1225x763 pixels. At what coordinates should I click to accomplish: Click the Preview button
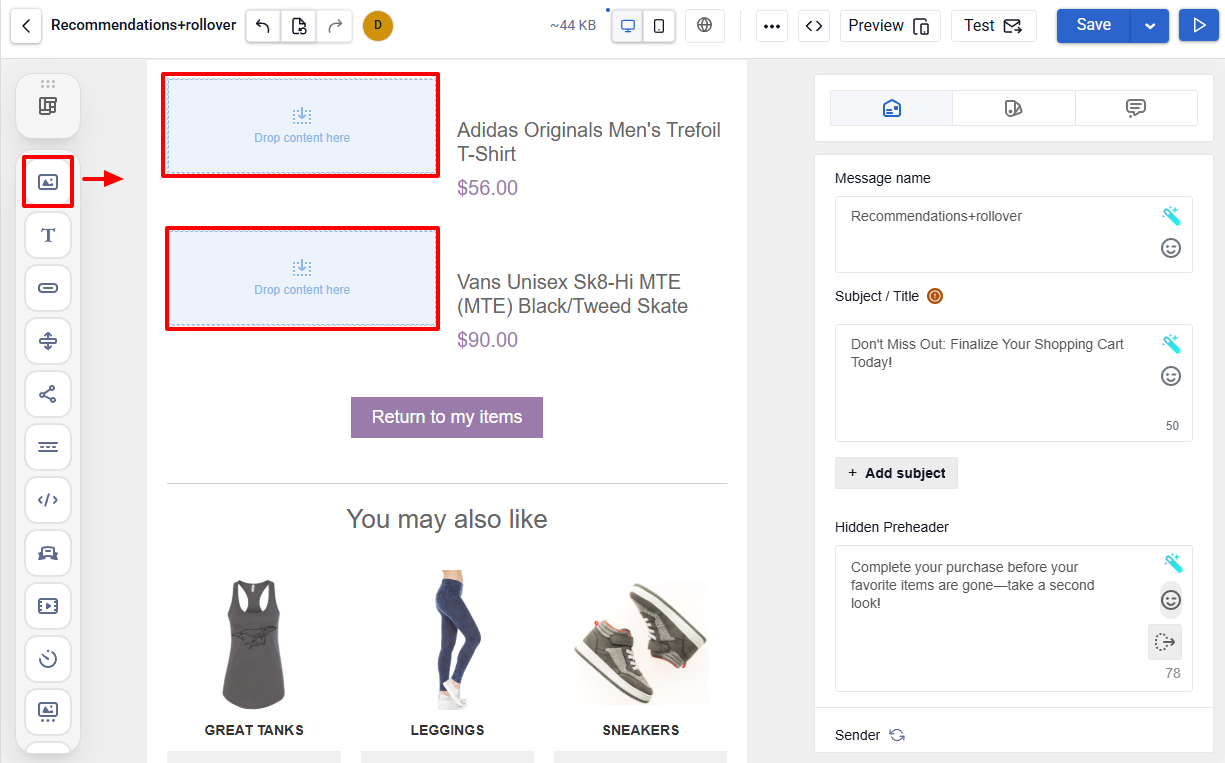tap(890, 26)
